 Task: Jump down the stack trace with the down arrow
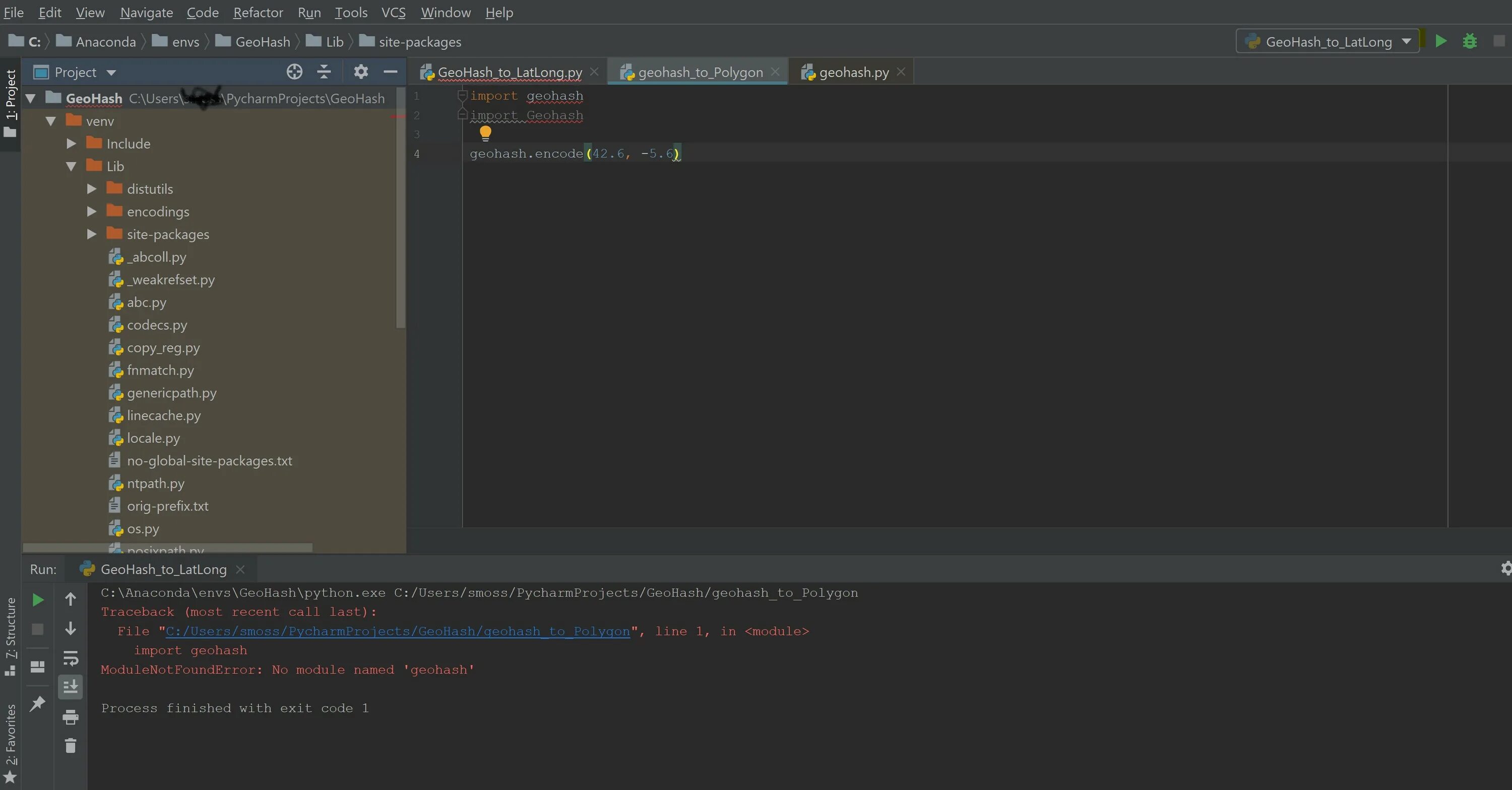[x=71, y=629]
